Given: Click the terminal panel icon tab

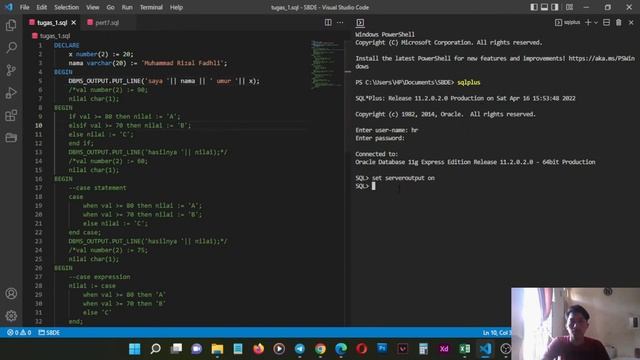Looking at the screenshot, I should tap(360, 23).
